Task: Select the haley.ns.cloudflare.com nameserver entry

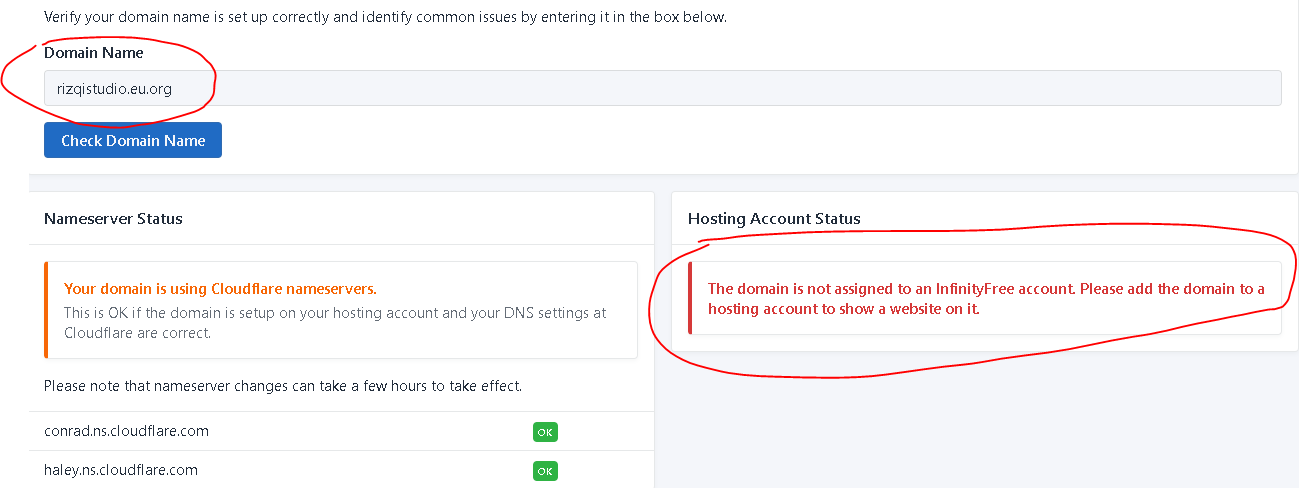Action: click(121, 469)
